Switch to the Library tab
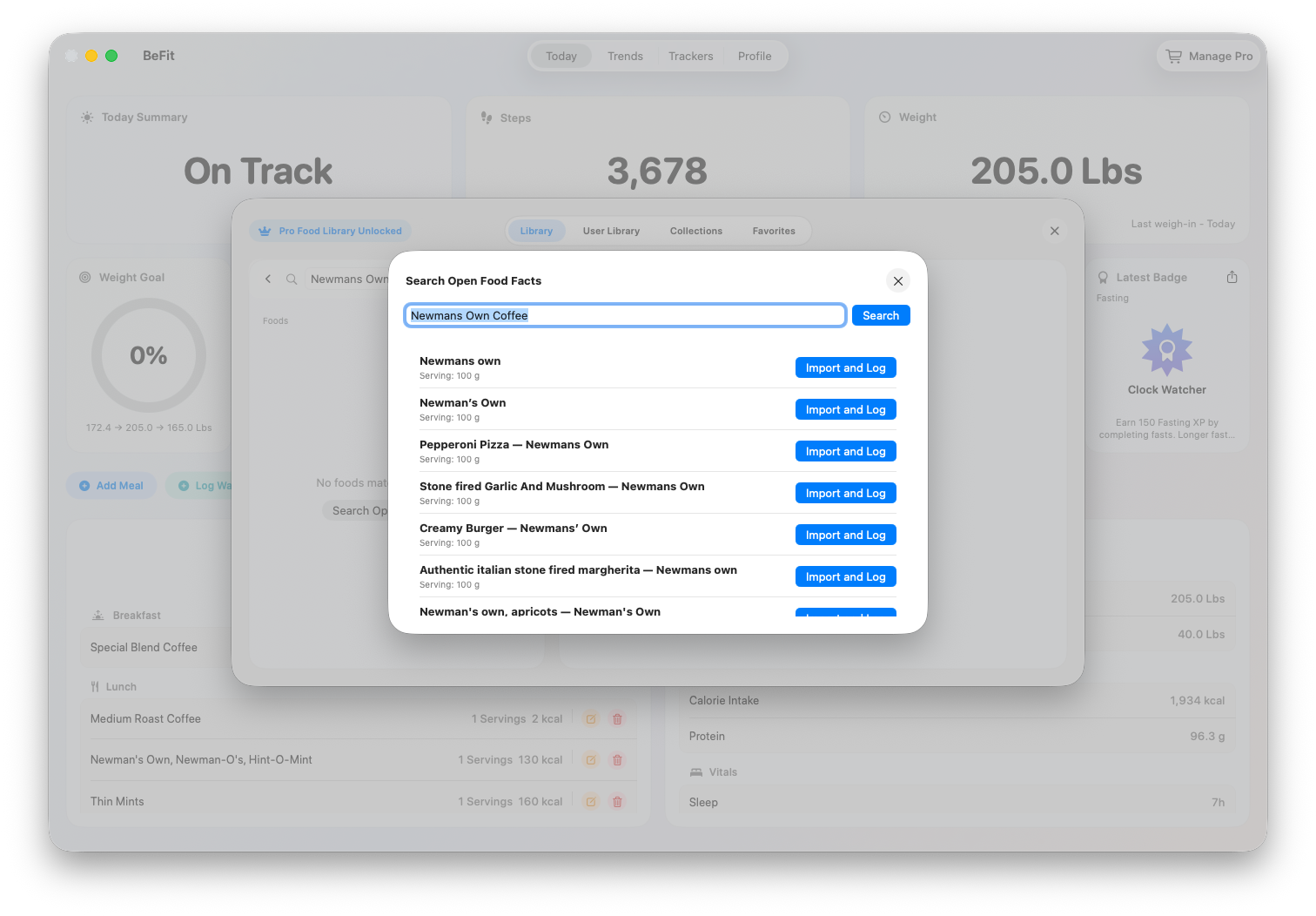 pos(536,231)
